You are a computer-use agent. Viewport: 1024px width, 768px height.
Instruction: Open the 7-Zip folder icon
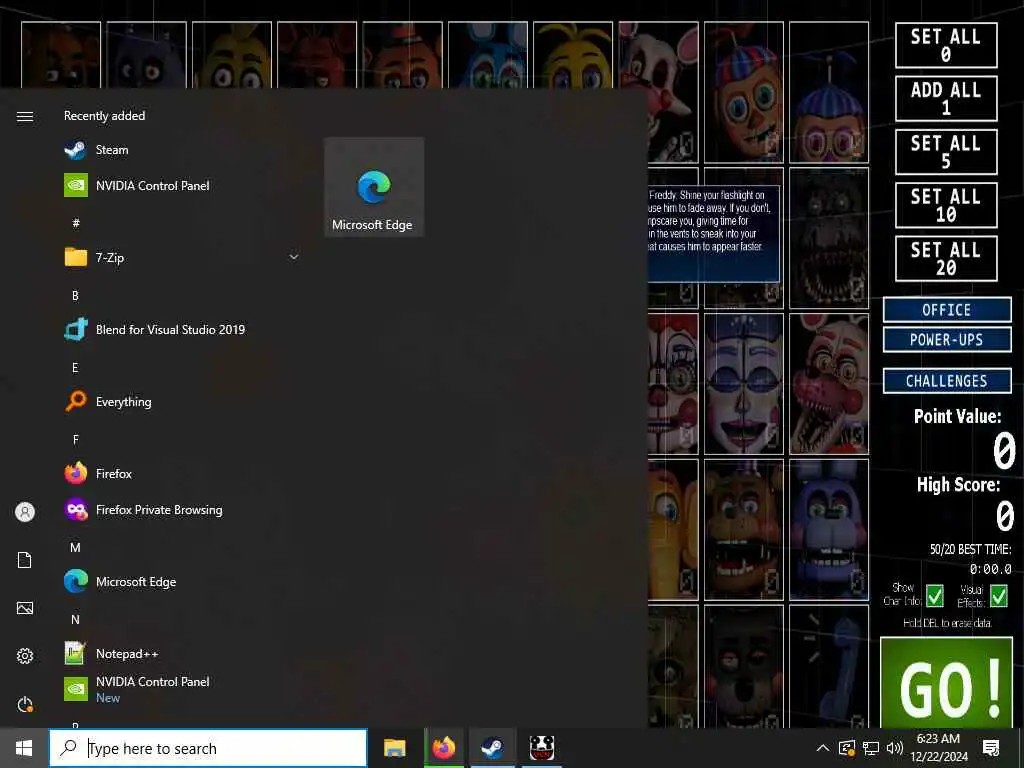(76, 257)
